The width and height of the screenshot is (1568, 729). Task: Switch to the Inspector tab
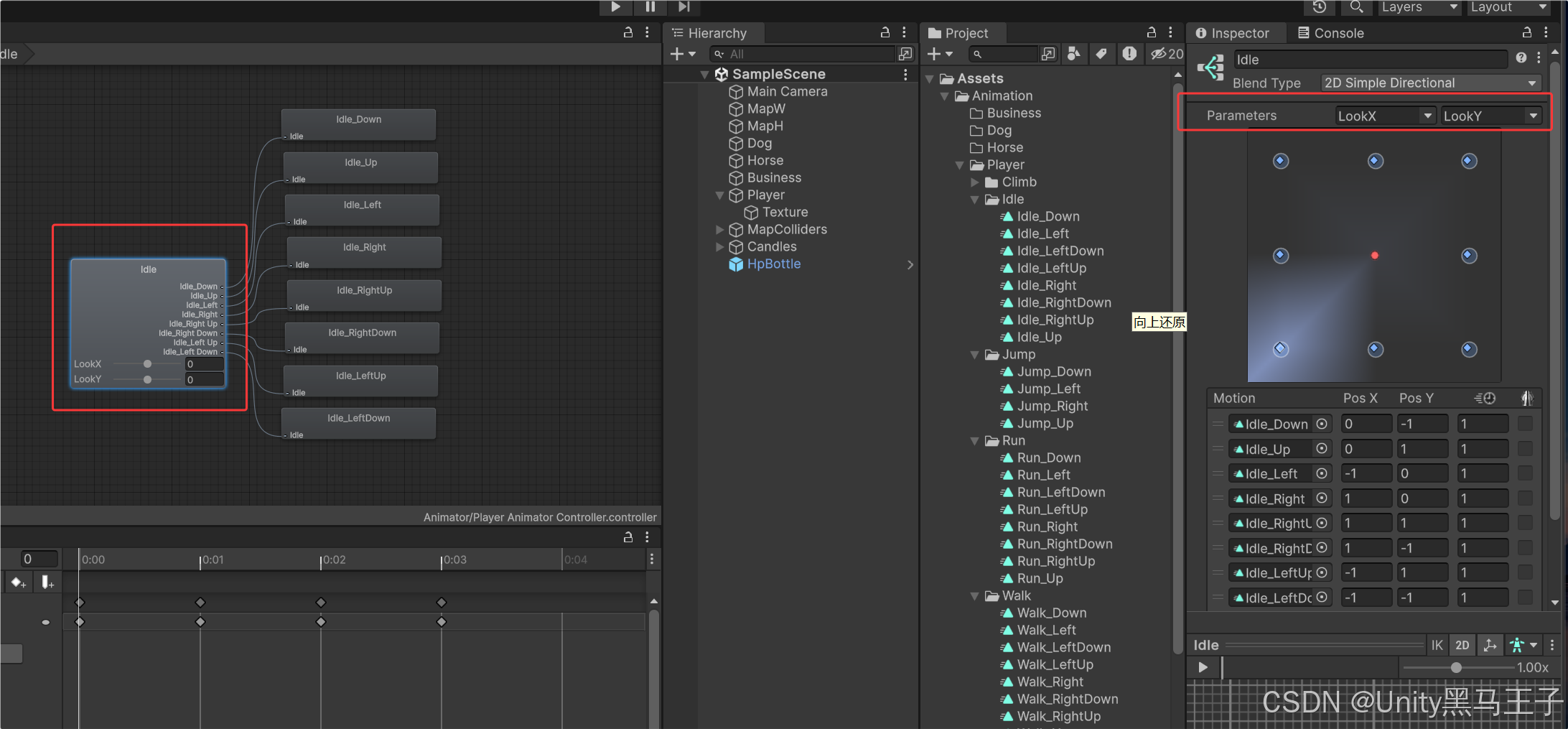pyautogui.click(x=1232, y=33)
